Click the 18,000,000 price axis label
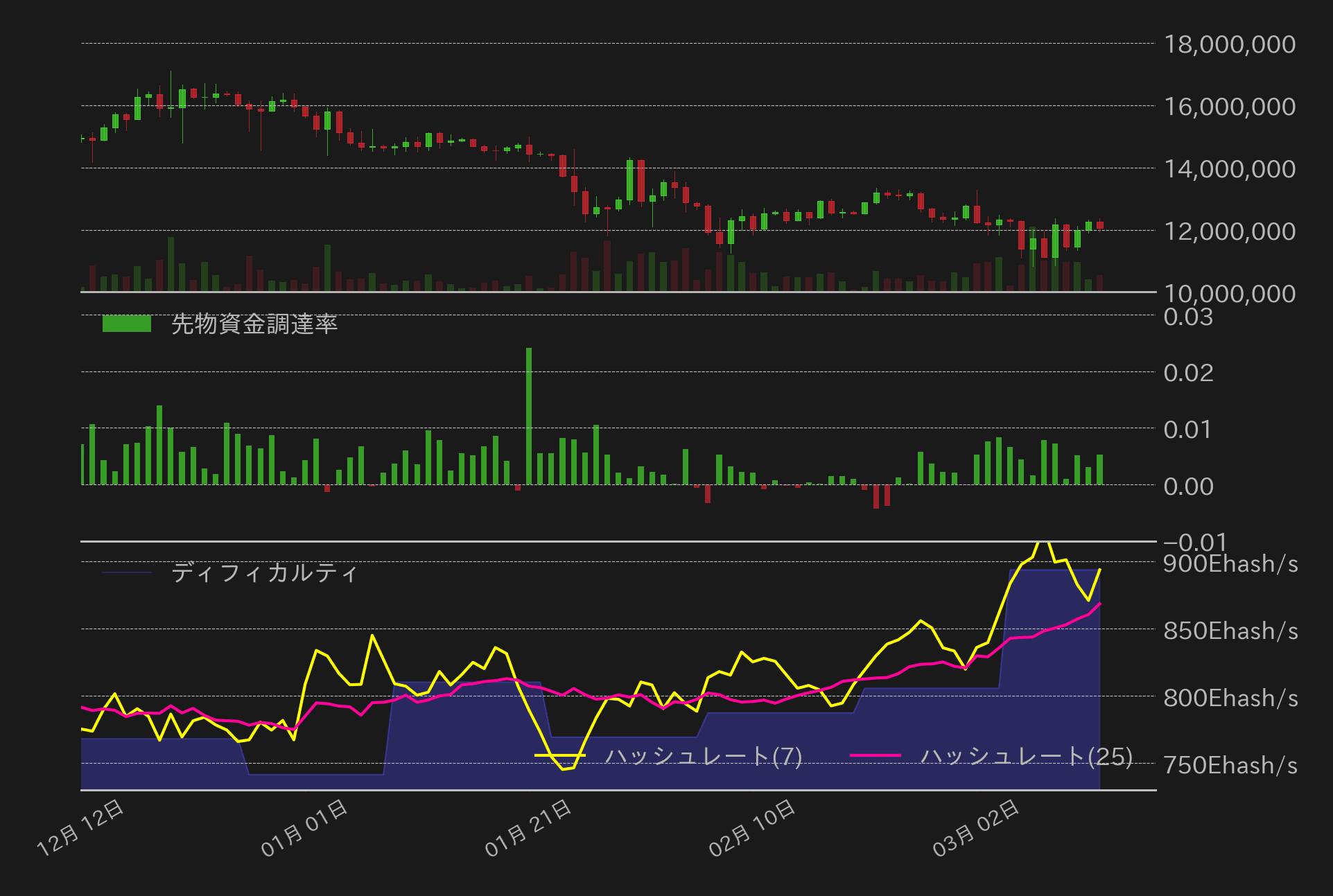Screen dimensions: 1333x896 pyautogui.click(x=1232, y=44)
